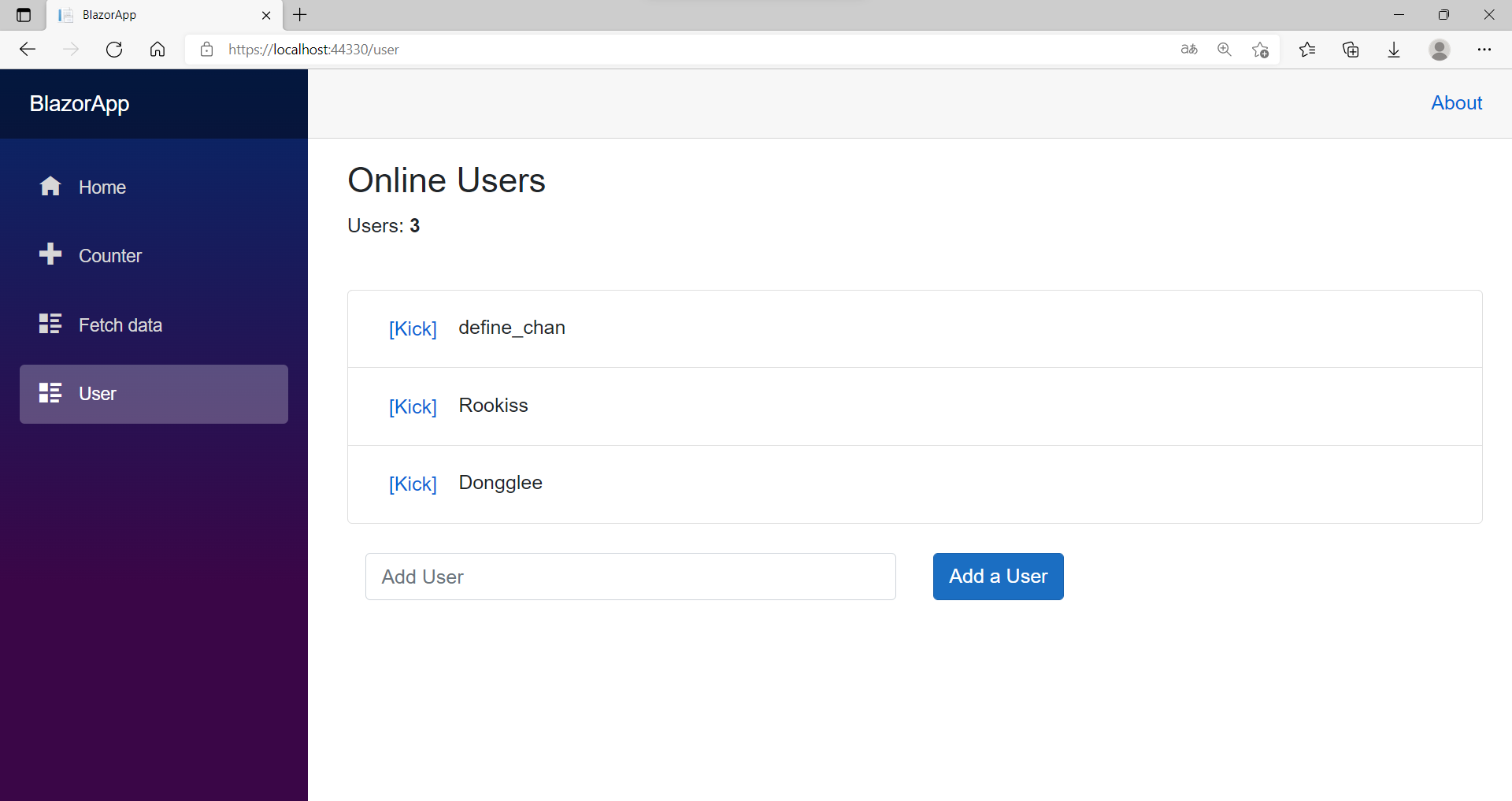Click the Add to favorites star icon

click(x=1260, y=49)
